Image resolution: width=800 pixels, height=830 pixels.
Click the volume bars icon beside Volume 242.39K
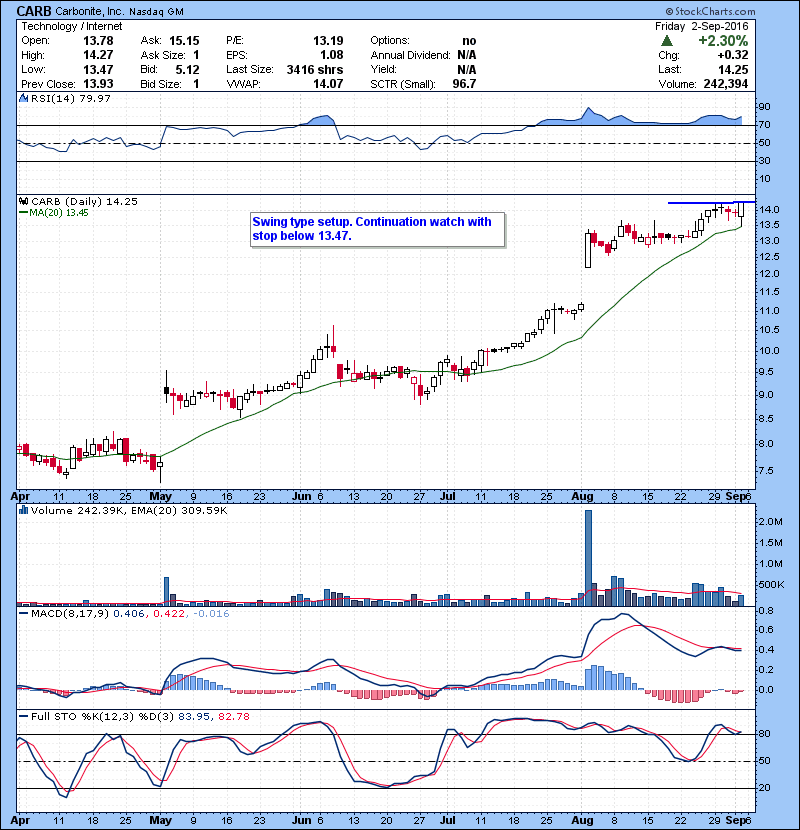pyautogui.click(x=23, y=510)
